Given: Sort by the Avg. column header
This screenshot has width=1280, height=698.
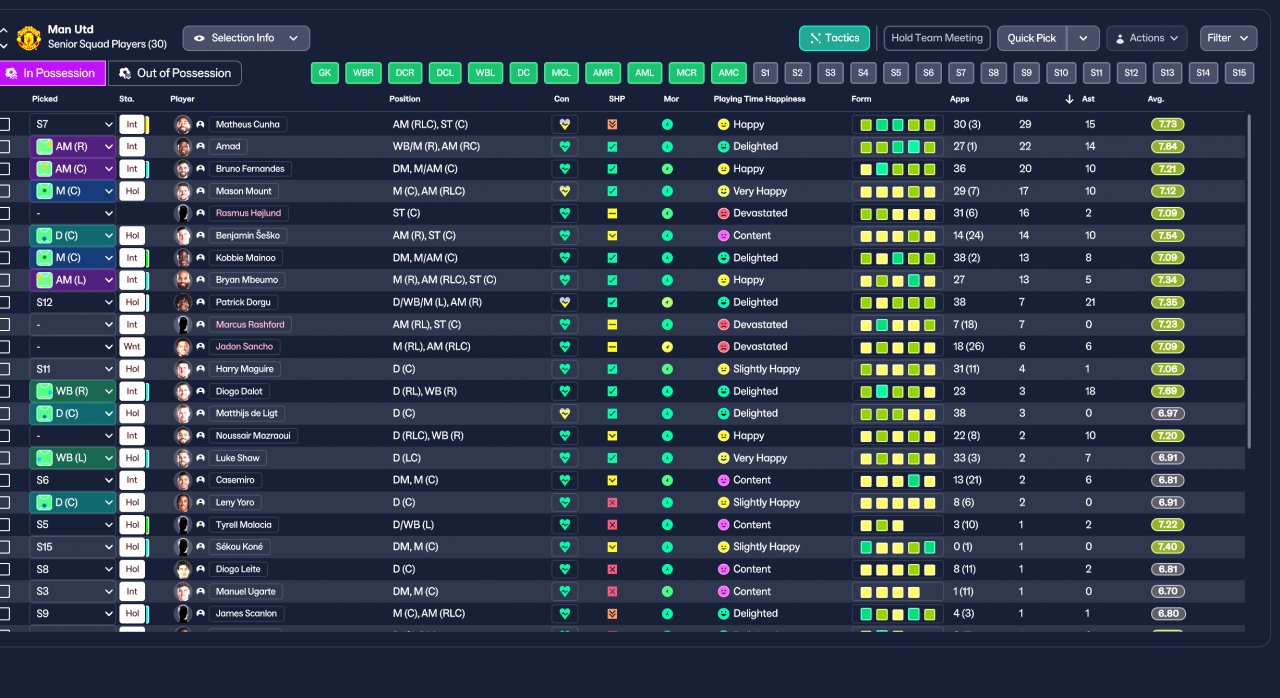Looking at the screenshot, I should 1155,99.
